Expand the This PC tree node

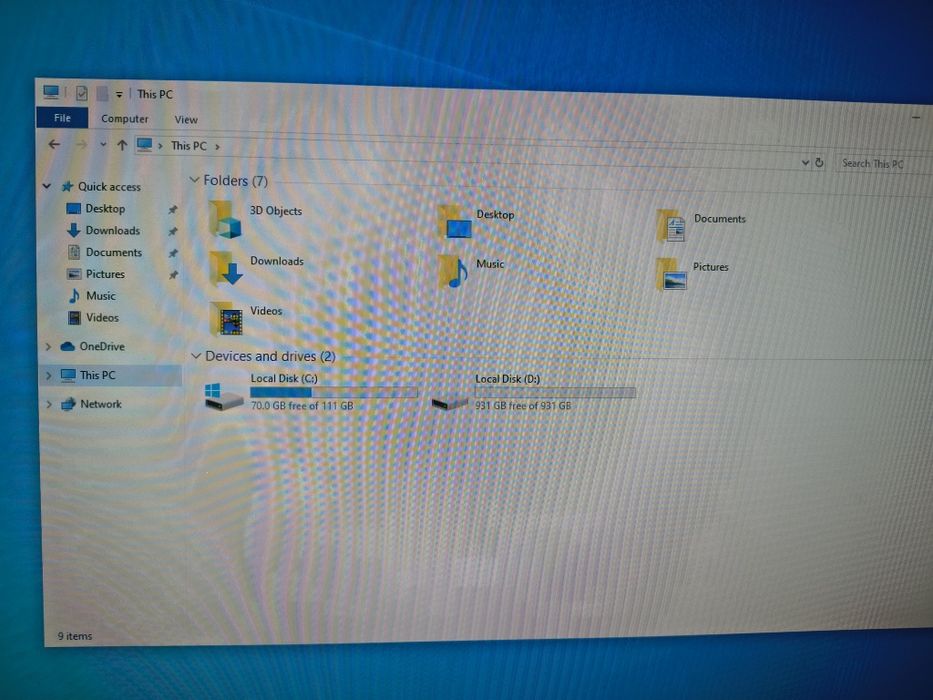coord(48,375)
